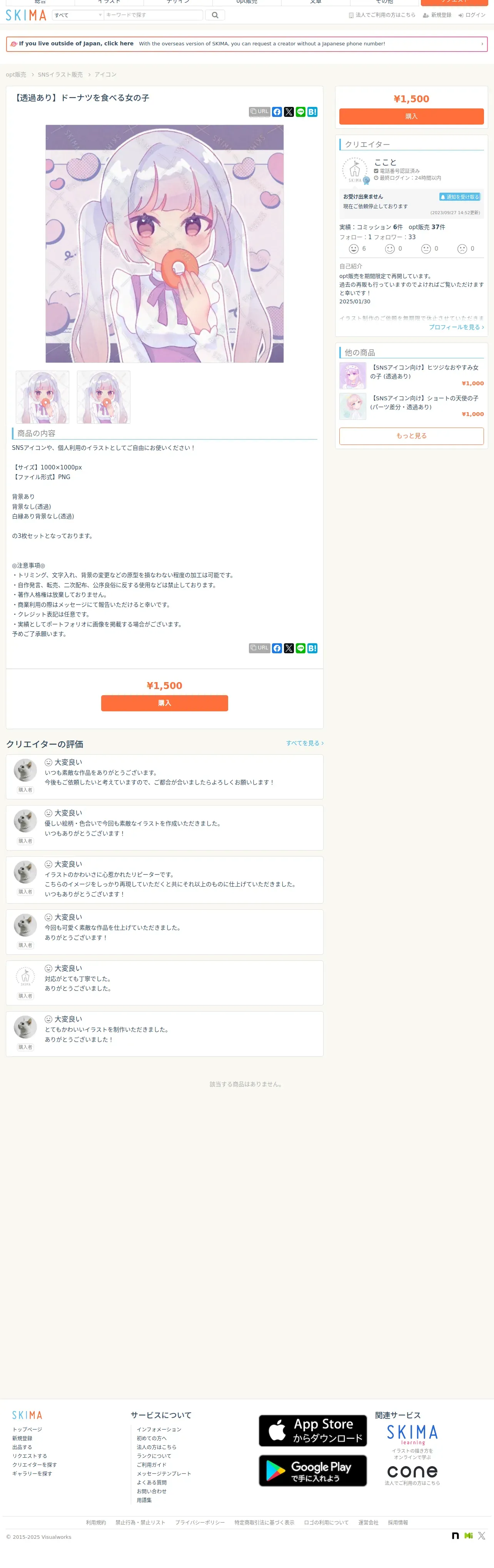Tap the Google Play download badge
The image size is (494, 1568).
click(x=312, y=1471)
